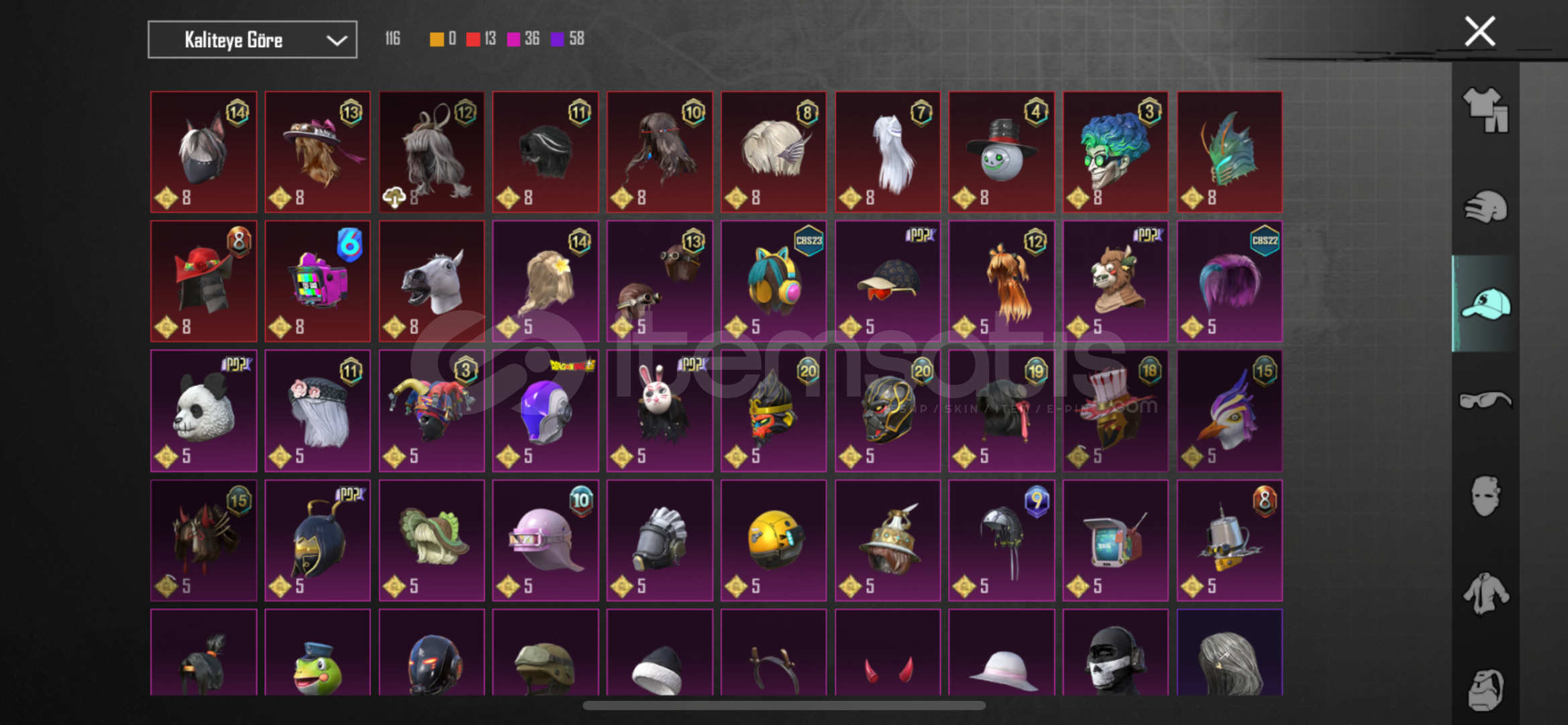Screen dimensions: 1568x725
Task: Select the white horse head mask
Action: [431, 281]
